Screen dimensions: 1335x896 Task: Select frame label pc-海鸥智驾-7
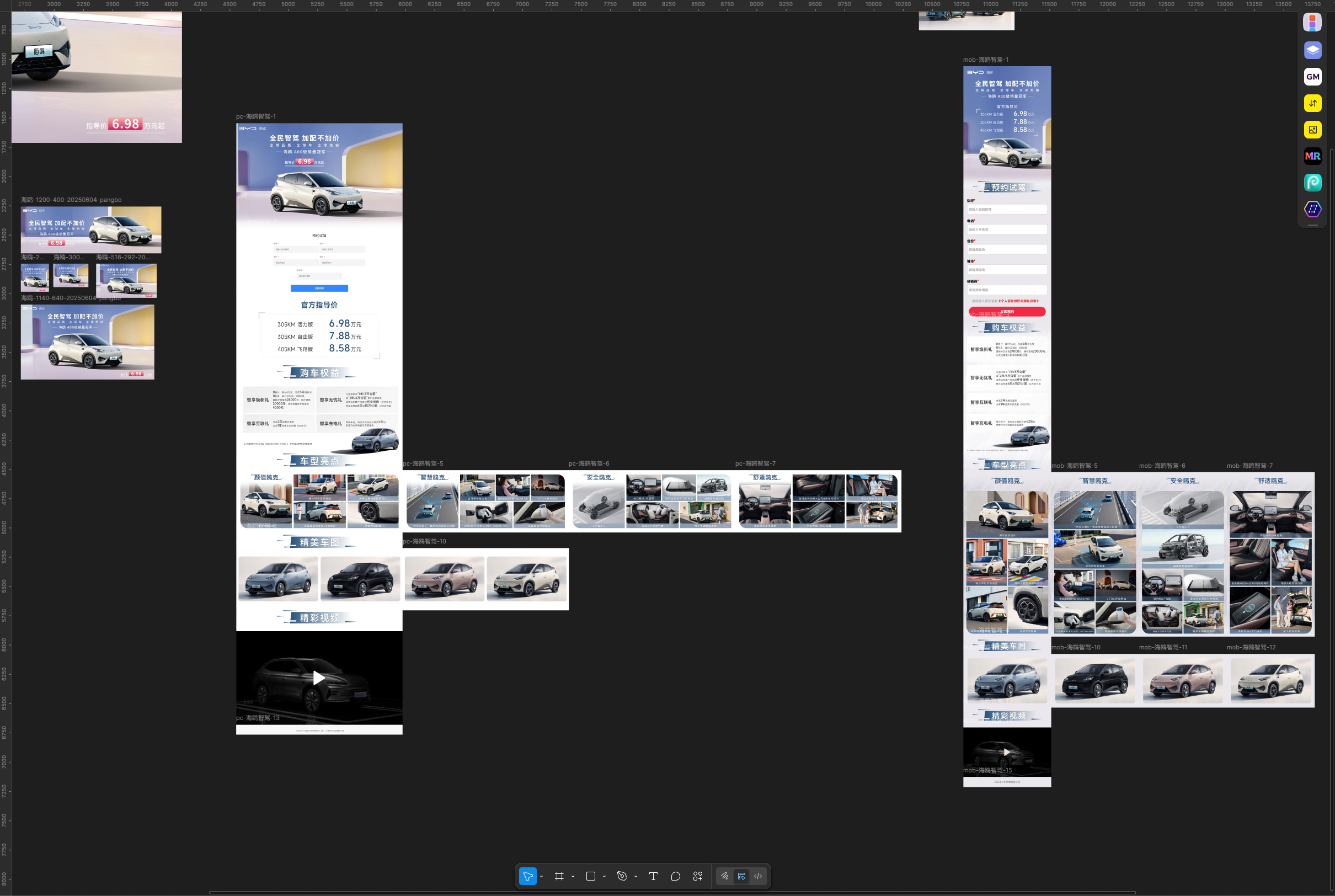pos(755,463)
